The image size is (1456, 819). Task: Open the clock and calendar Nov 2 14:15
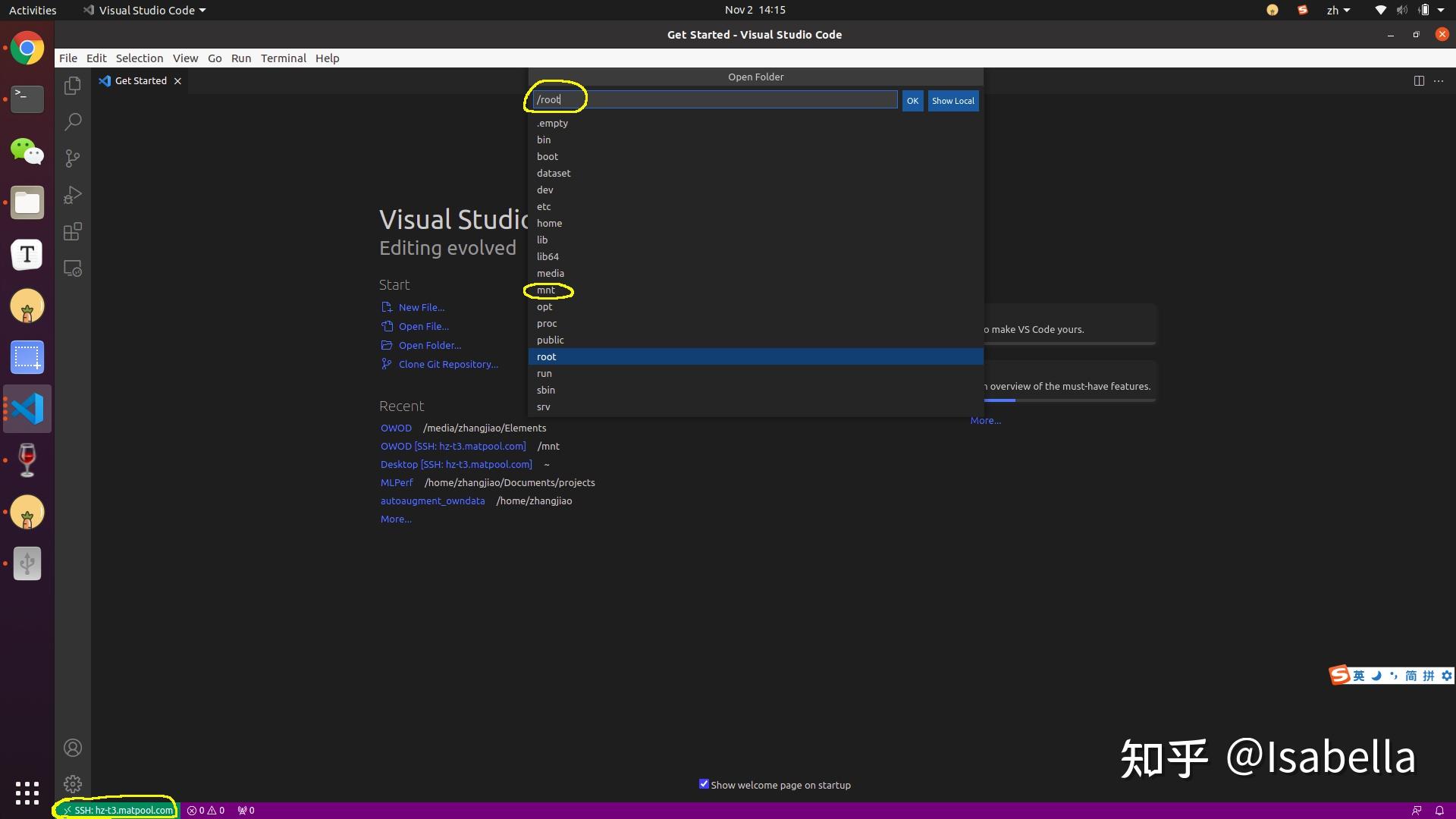click(755, 10)
